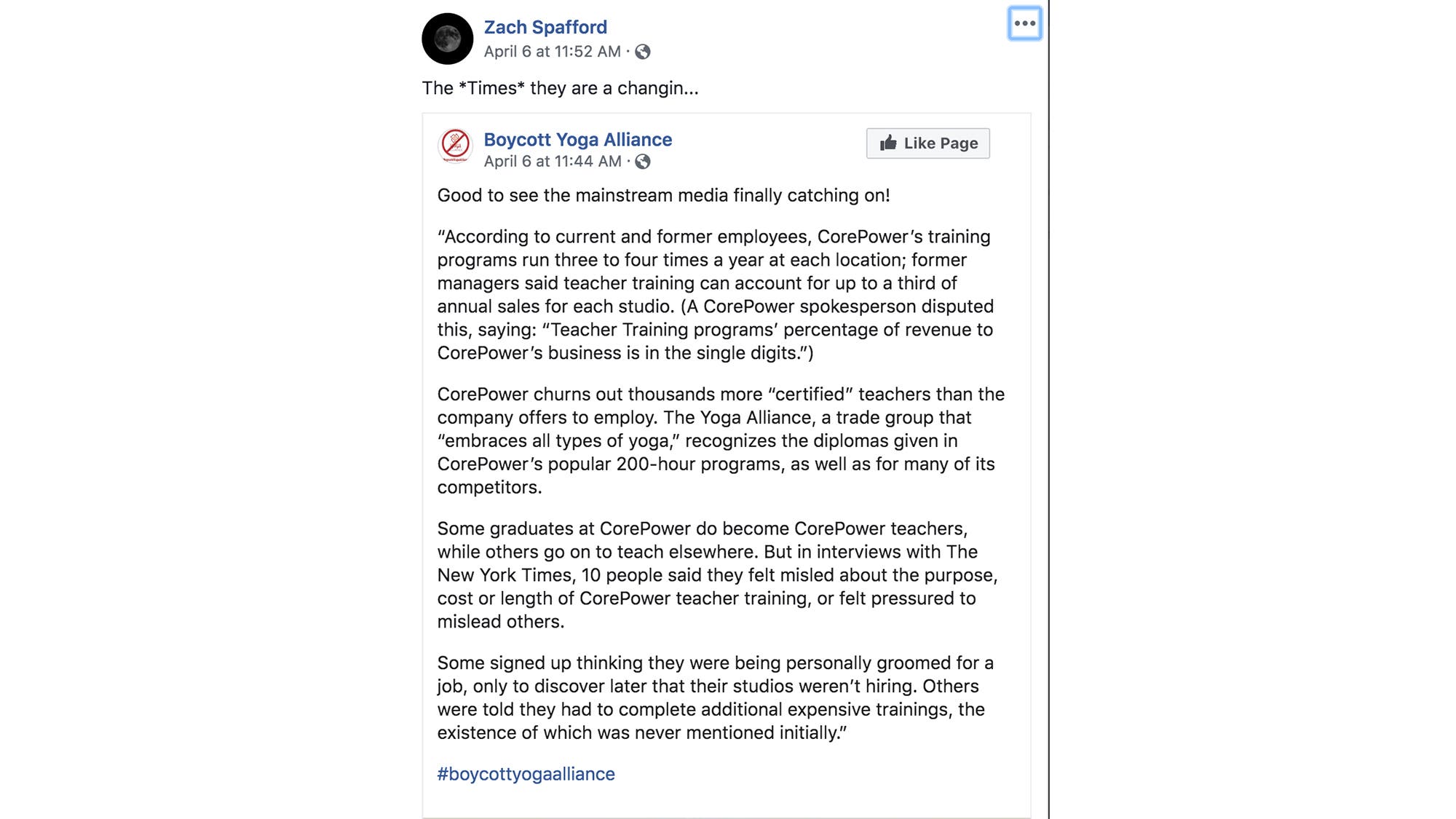The height and width of the screenshot is (819, 1456).
Task: Click the globe privacy icon beside 11:44 AM
Action: [643, 162]
